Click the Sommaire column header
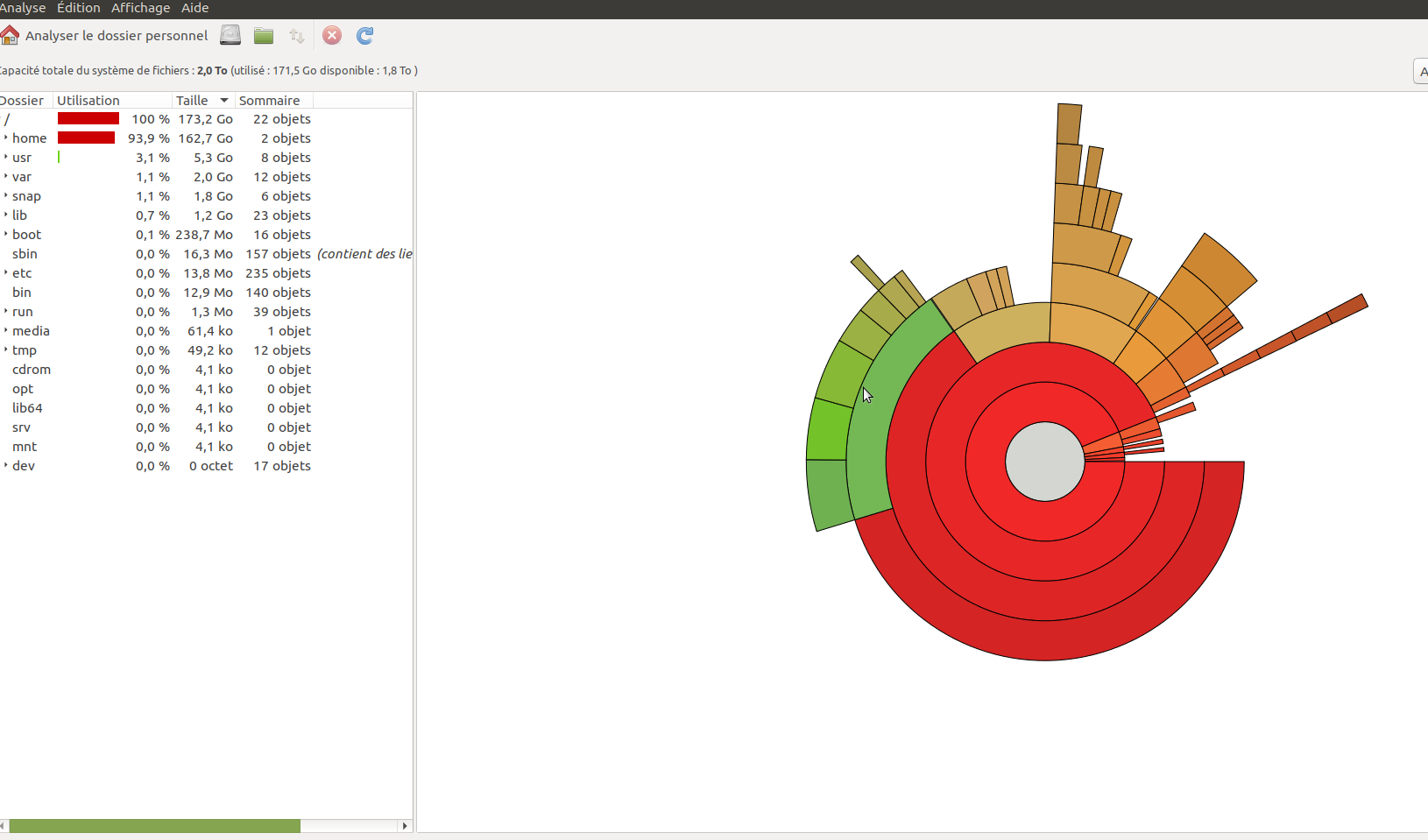This screenshot has width=1428, height=840. pyautogui.click(x=270, y=101)
